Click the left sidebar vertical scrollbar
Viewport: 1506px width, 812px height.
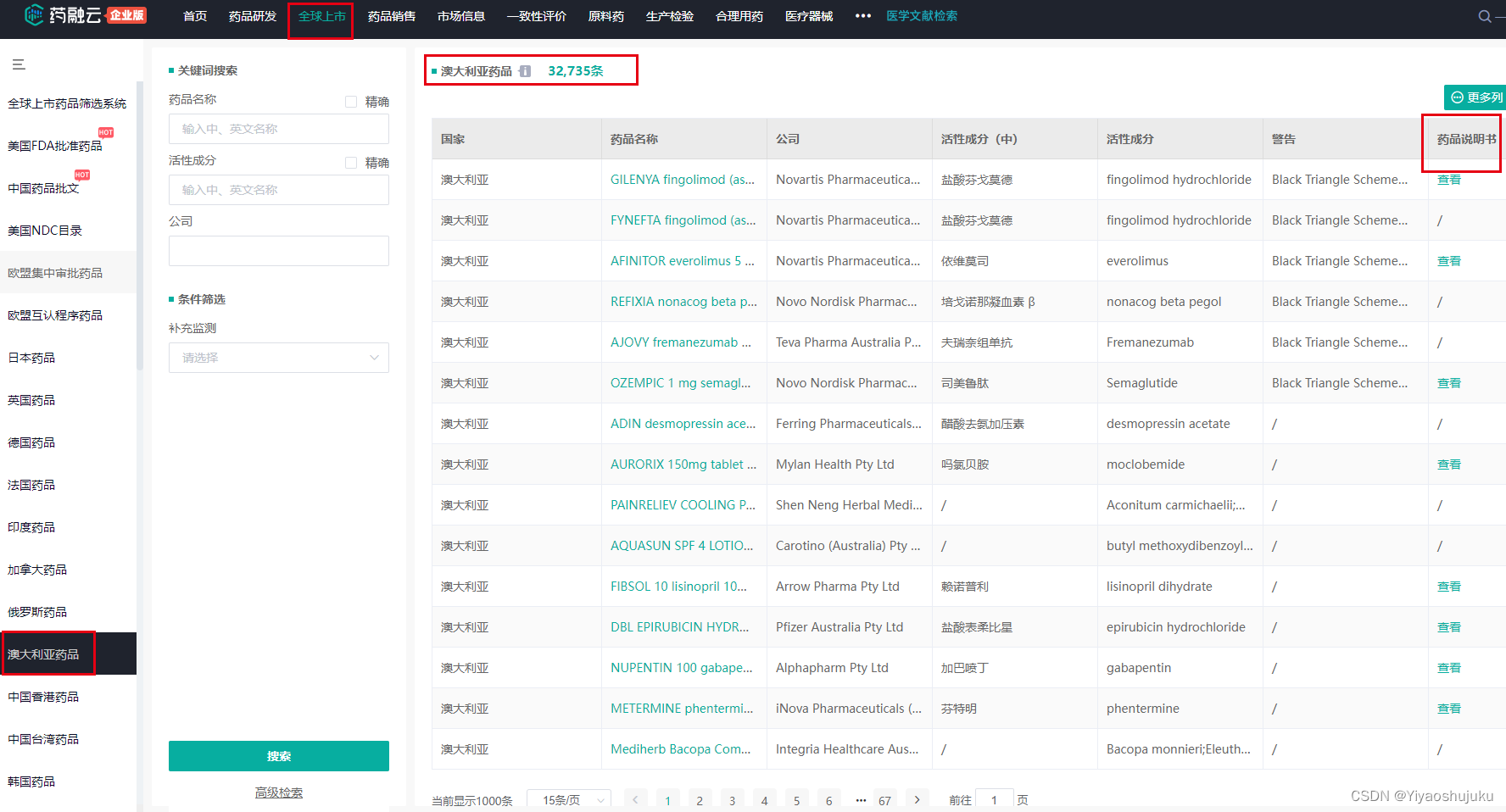[140, 227]
